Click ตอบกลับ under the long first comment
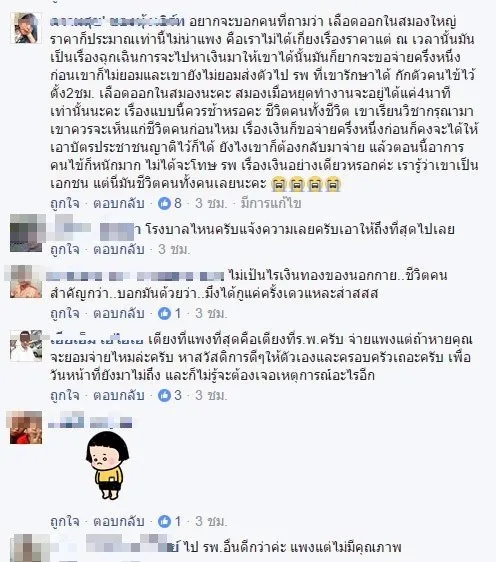 coord(119,204)
